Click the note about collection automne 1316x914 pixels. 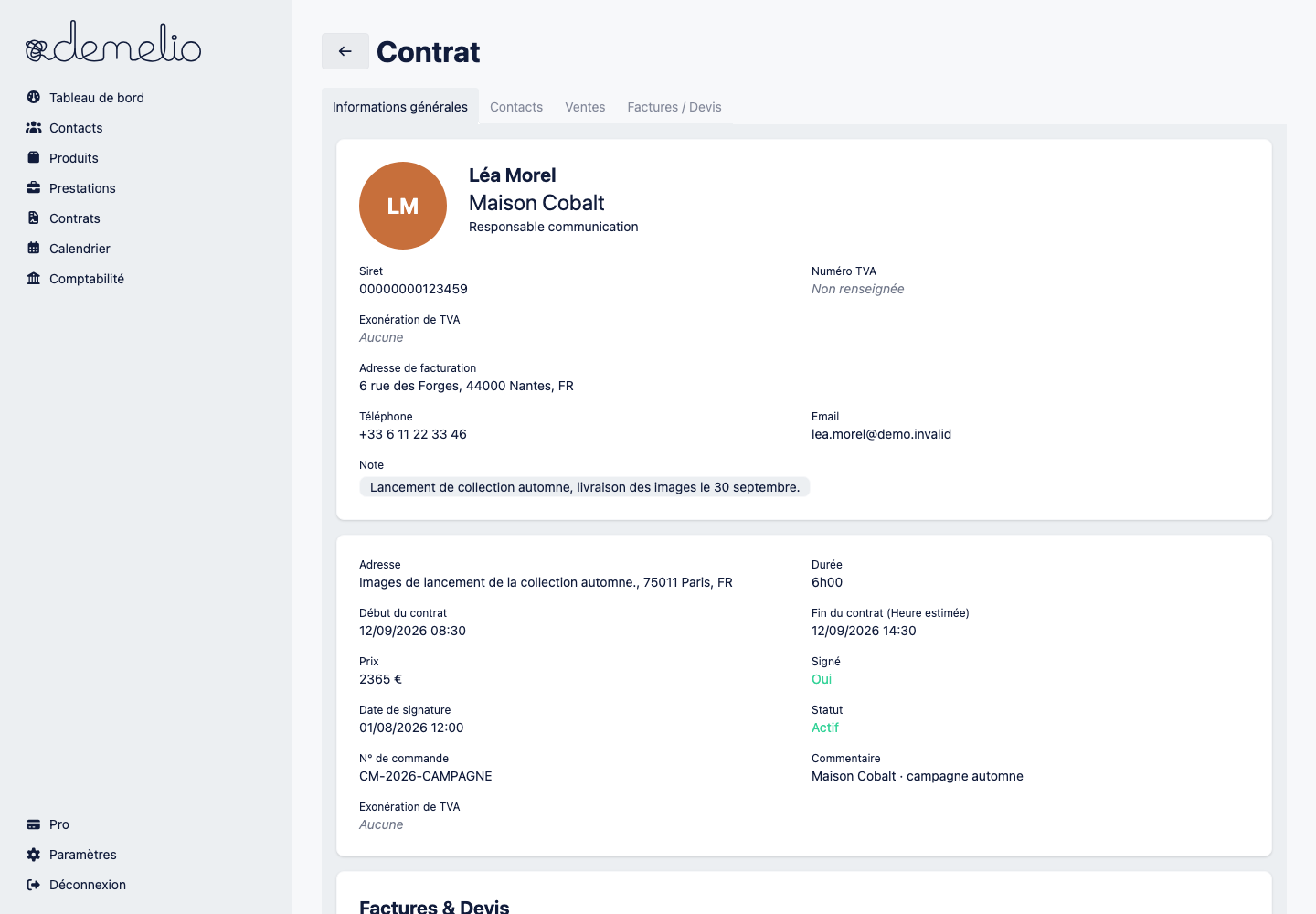pos(585,487)
